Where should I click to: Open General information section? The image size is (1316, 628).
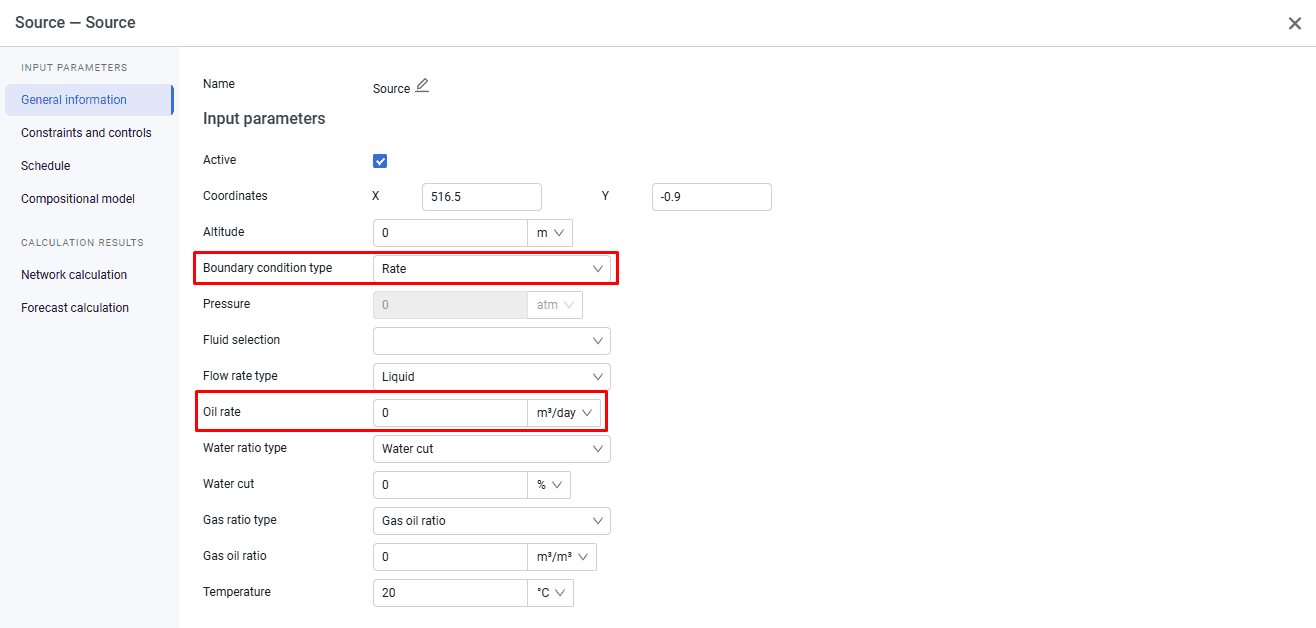pos(89,100)
